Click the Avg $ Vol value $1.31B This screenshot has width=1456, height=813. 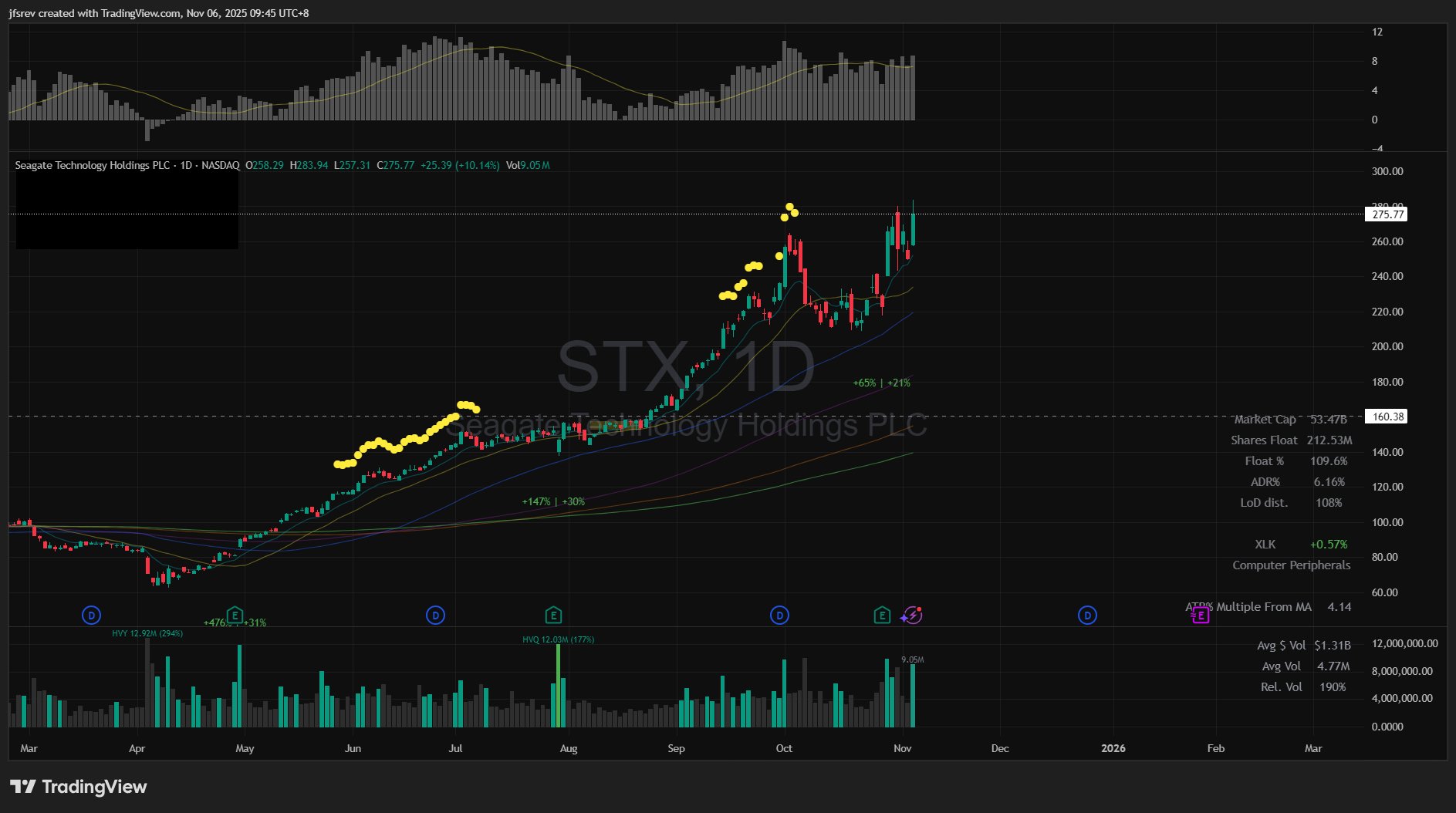tap(1333, 646)
